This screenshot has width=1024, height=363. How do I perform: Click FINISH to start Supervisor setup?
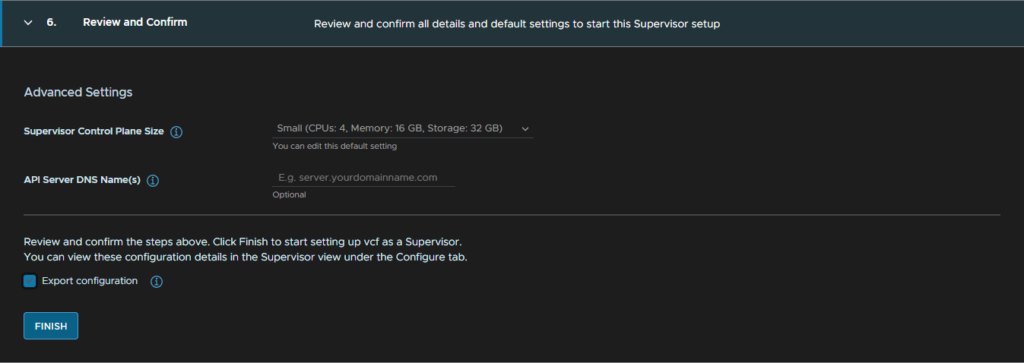tap(51, 326)
